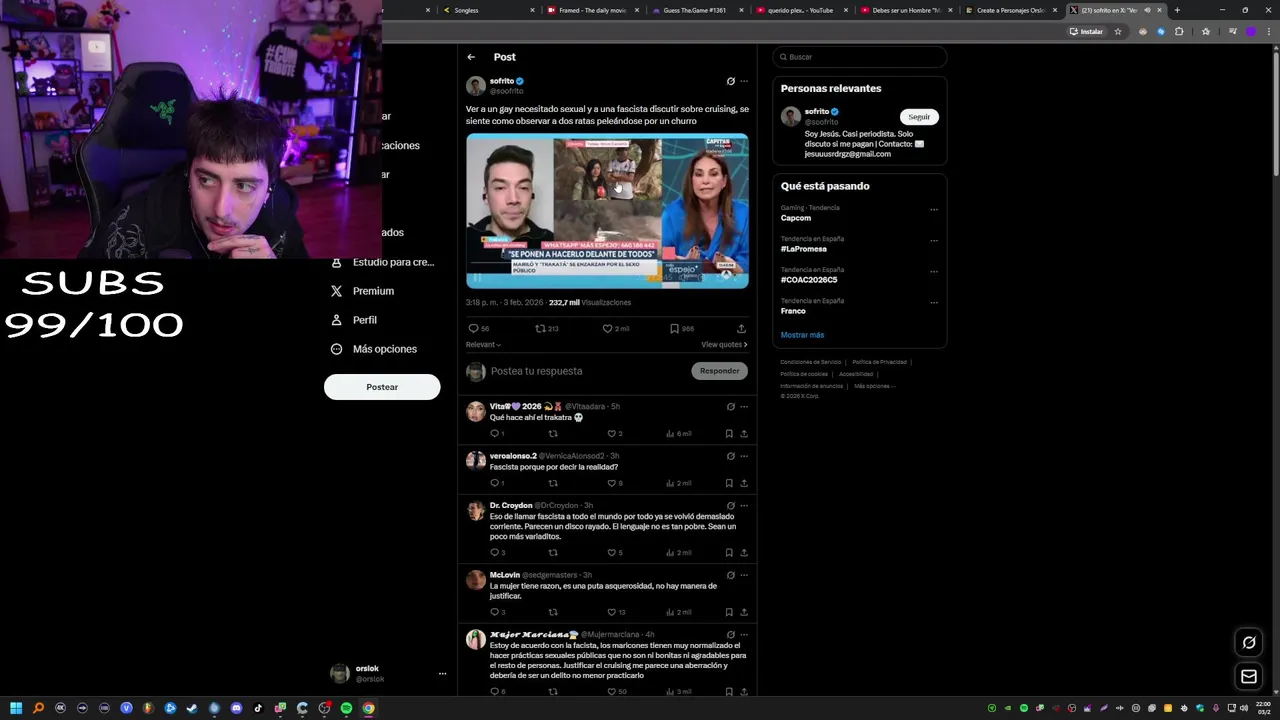Repost veroalonso.2's reply
The image size is (1280, 720).
pyautogui.click(x=553, y=483)
